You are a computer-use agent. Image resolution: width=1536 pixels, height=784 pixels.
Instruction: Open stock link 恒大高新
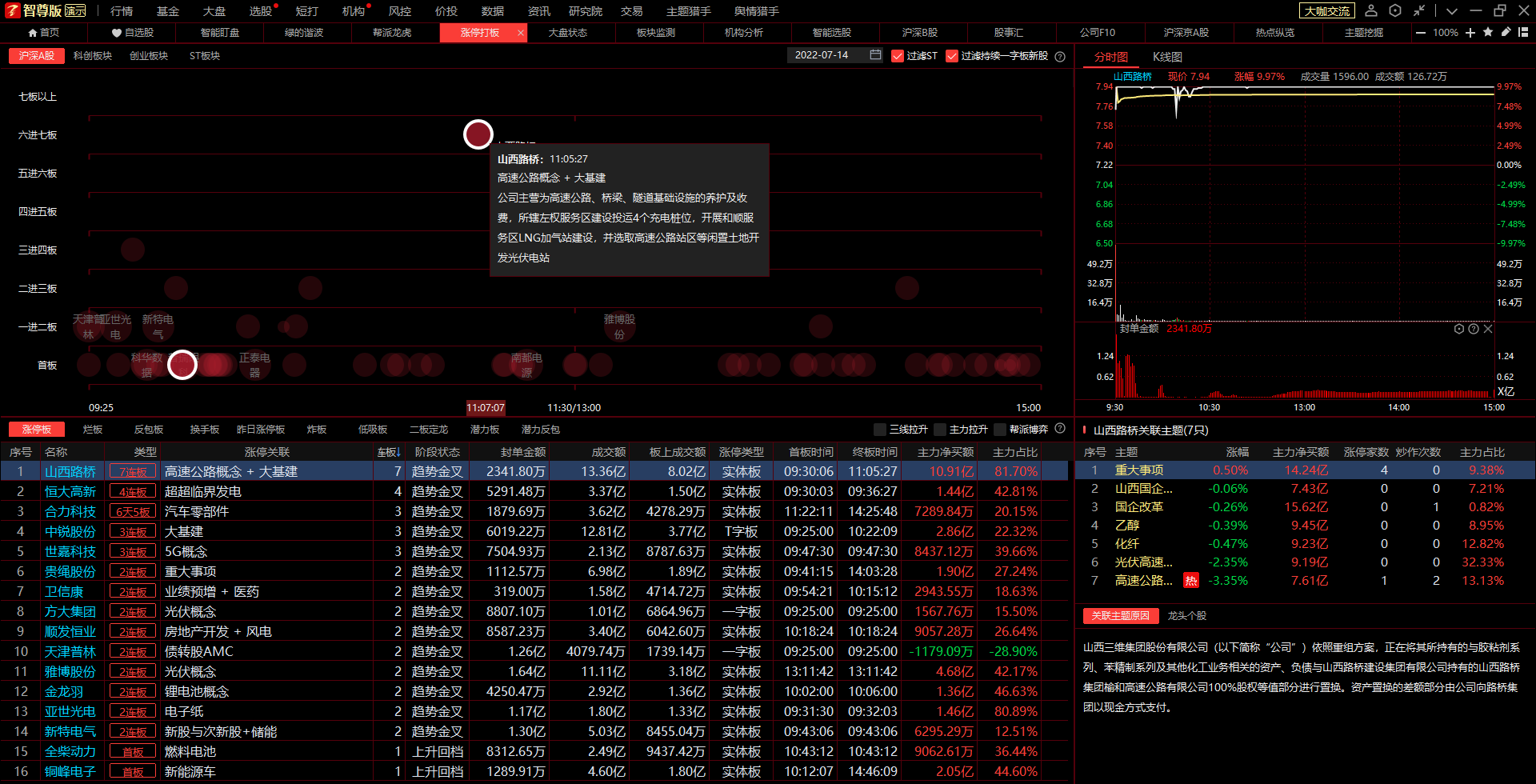click(x=70, y=492)
